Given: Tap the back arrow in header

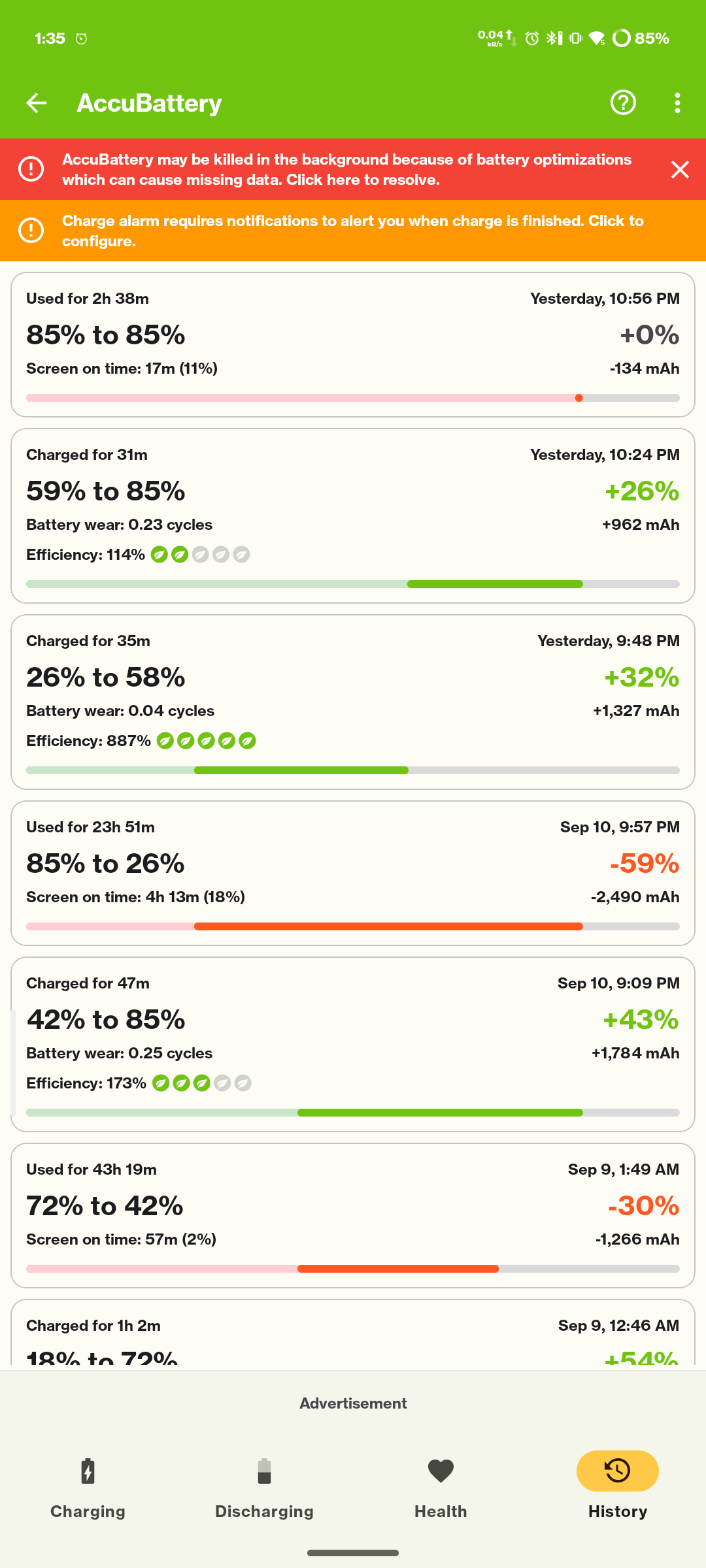Looking at the screenshot, I should [x=37, y=103].
